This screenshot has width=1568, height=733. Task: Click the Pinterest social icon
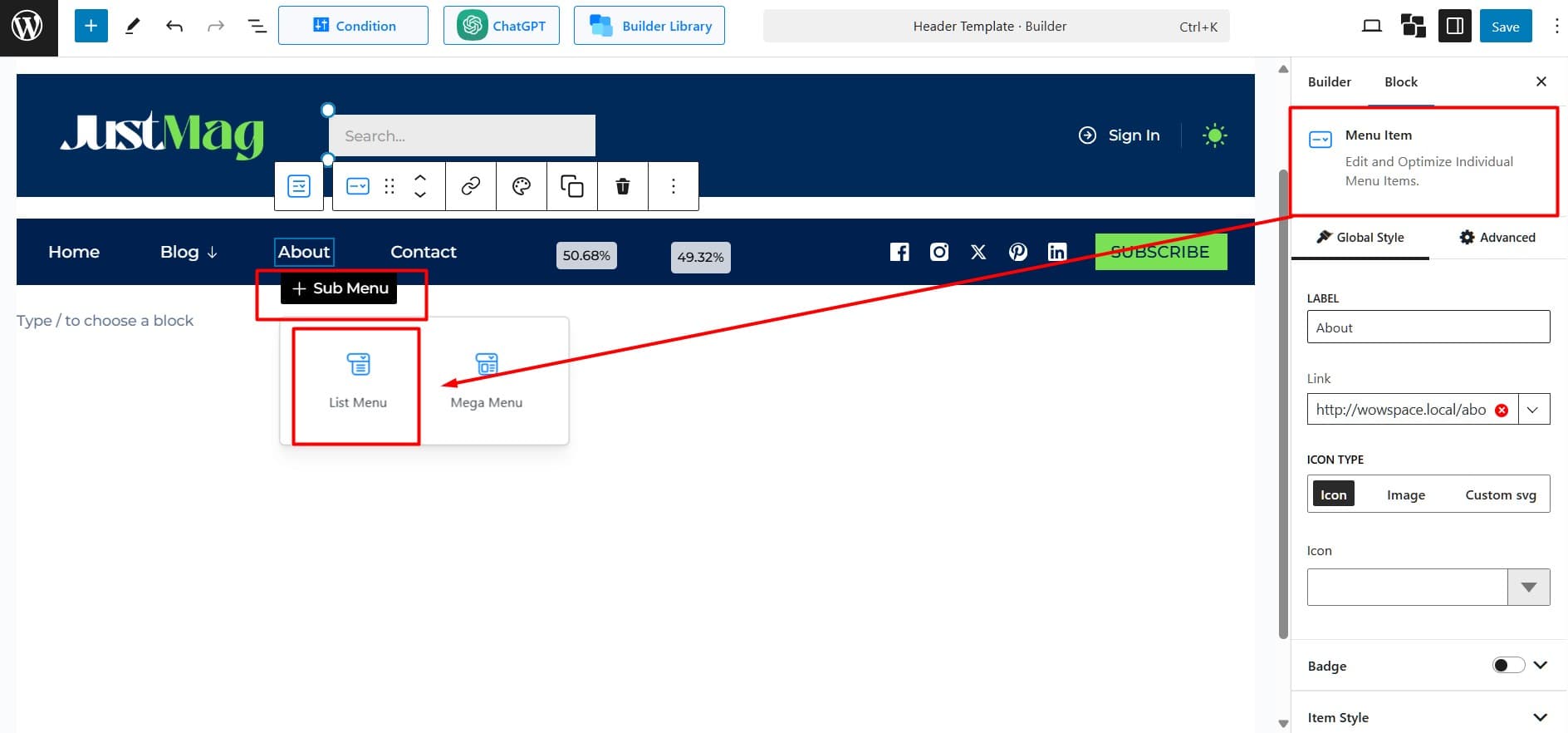tap(1018, 252)
